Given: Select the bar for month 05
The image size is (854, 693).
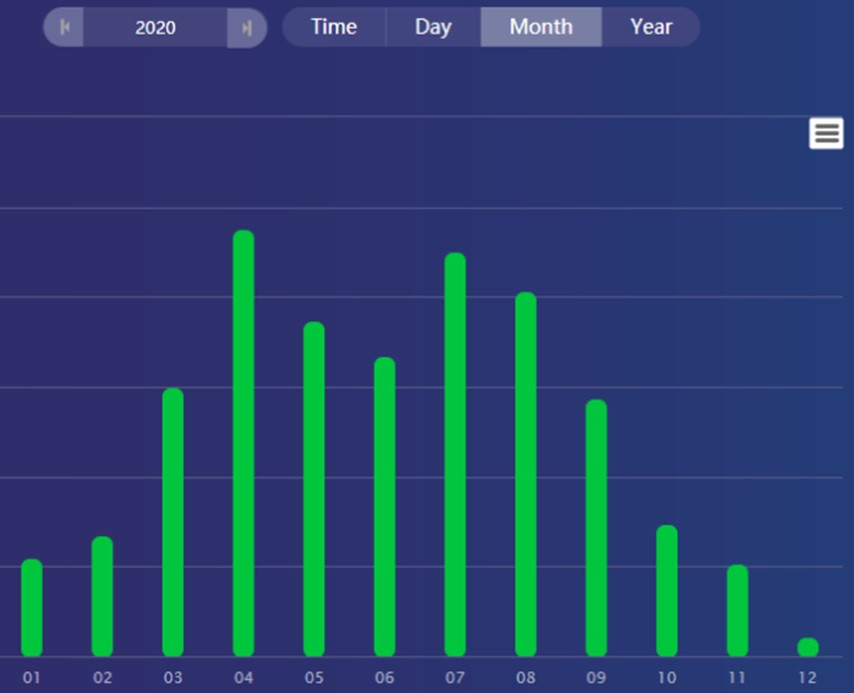Looking at the screenshot, I should click(314, 489).
